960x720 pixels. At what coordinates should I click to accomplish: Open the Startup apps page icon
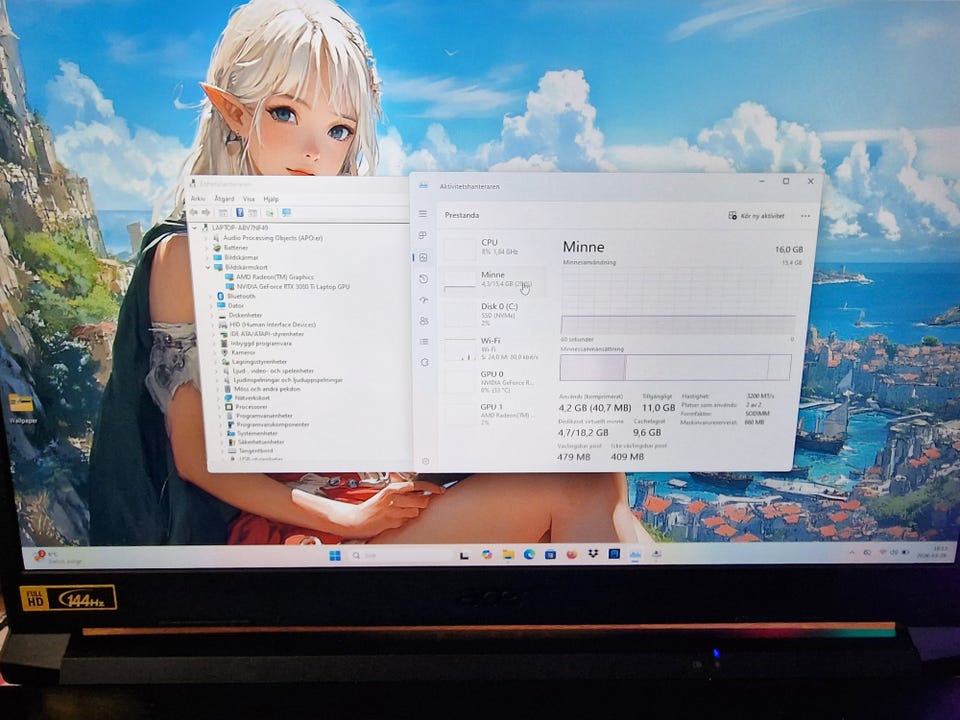coord(424,300)
